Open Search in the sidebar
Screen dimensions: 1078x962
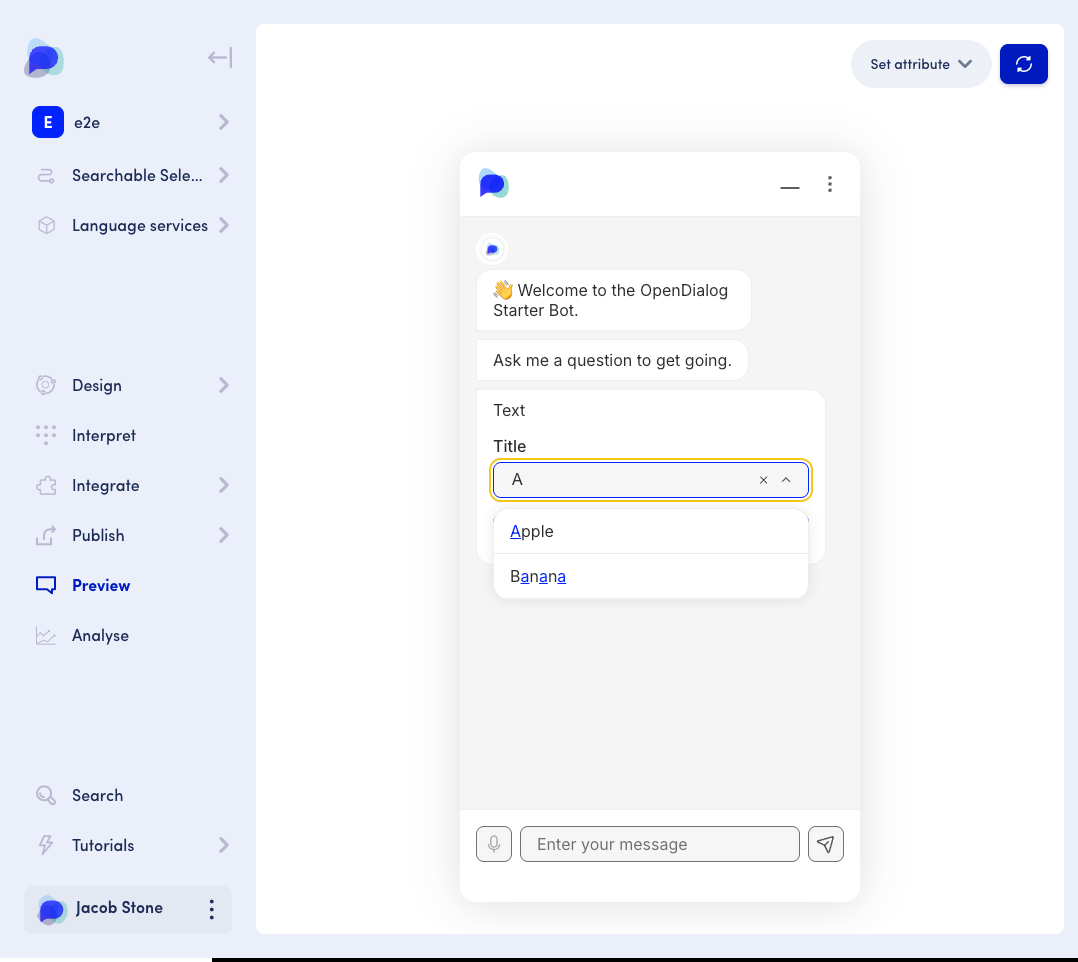tap(97, 795)
